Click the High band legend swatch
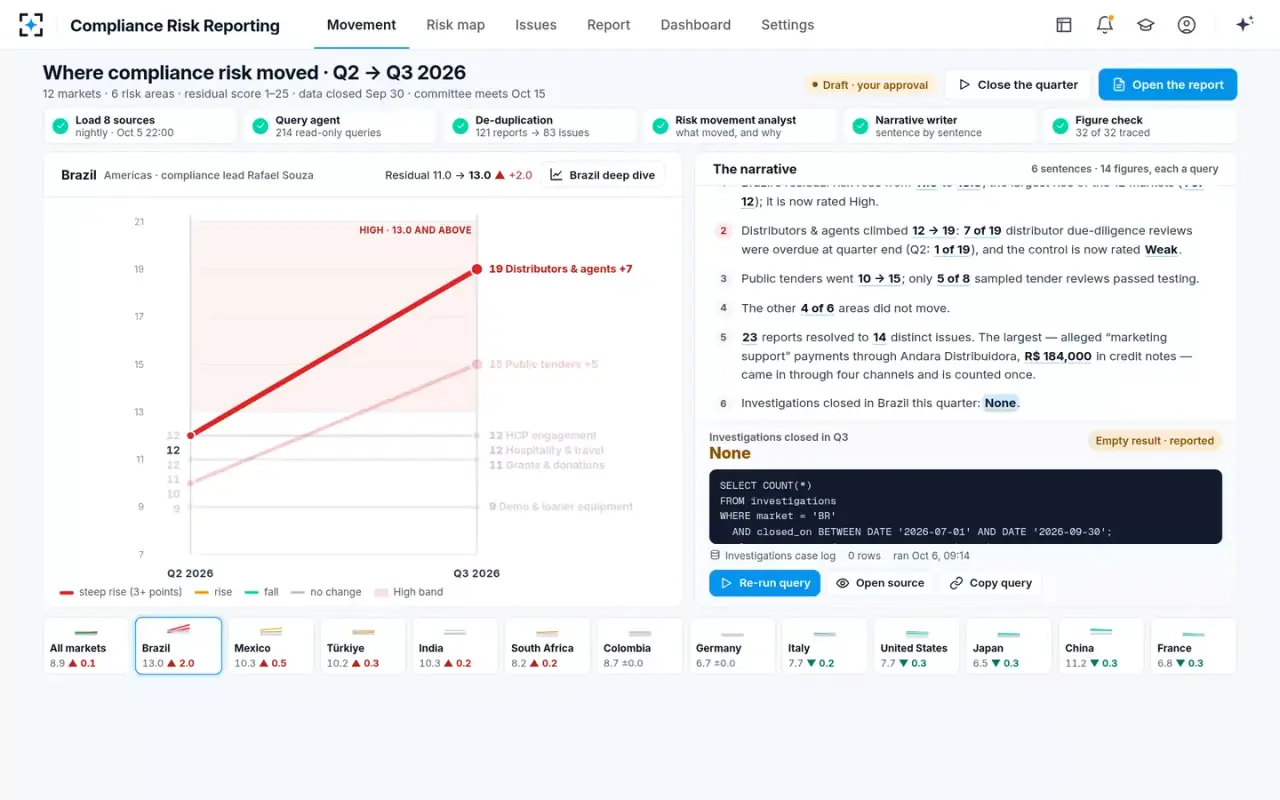The width and height of the screenshot is (1280, 800). click(381, 592)
